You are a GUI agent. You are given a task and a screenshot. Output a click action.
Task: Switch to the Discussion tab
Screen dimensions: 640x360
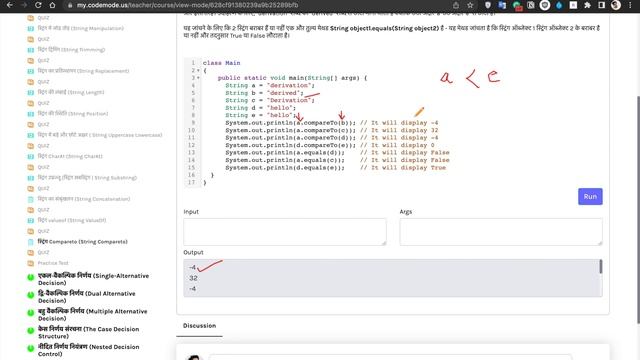(x=199, y=326)
